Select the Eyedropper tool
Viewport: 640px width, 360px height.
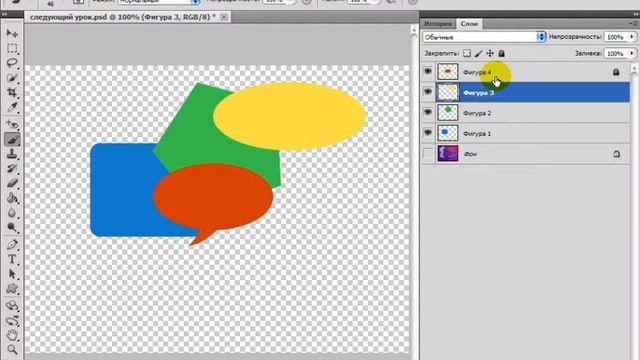[x=12, y=107]
